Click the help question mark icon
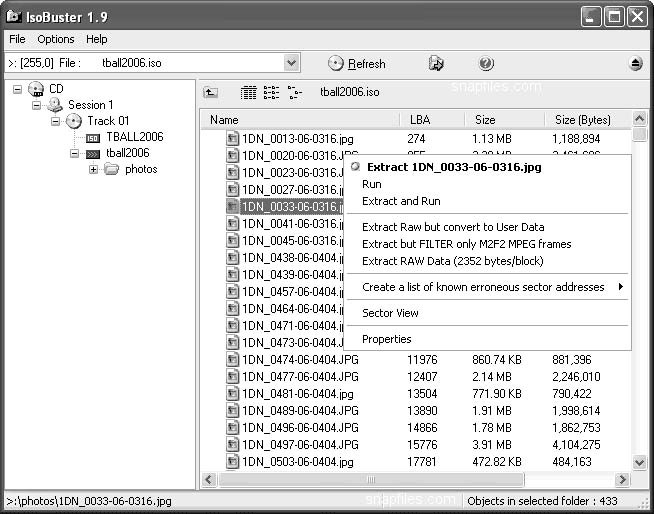This screenshot has height=514, width=654. 486,63
